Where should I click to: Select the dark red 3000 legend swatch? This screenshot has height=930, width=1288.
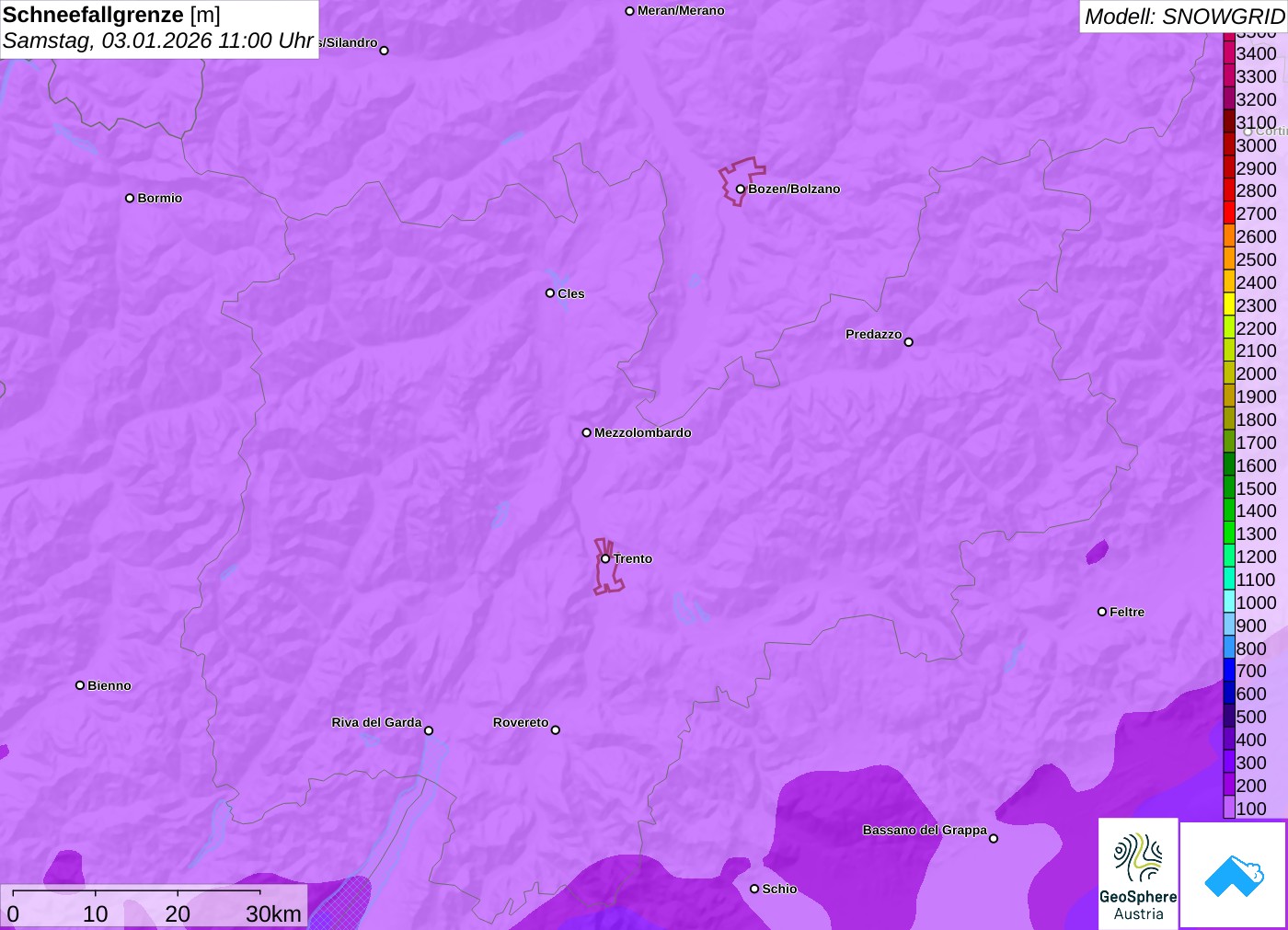click(1229, 144)
